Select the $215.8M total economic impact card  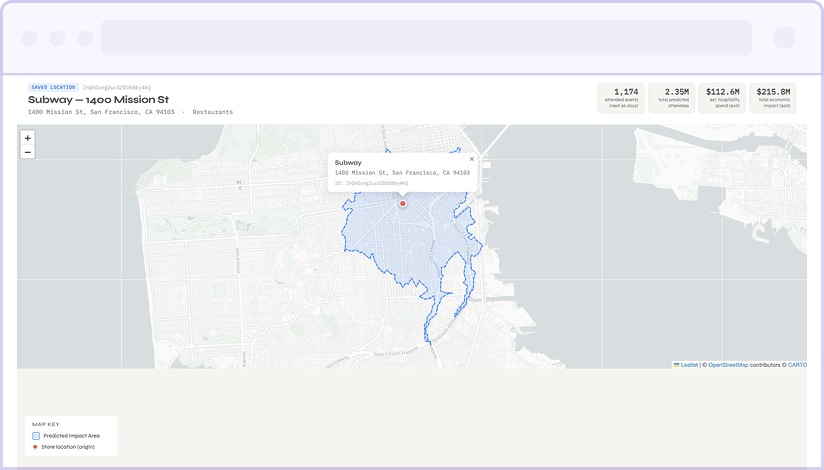[x=772, y=98]
